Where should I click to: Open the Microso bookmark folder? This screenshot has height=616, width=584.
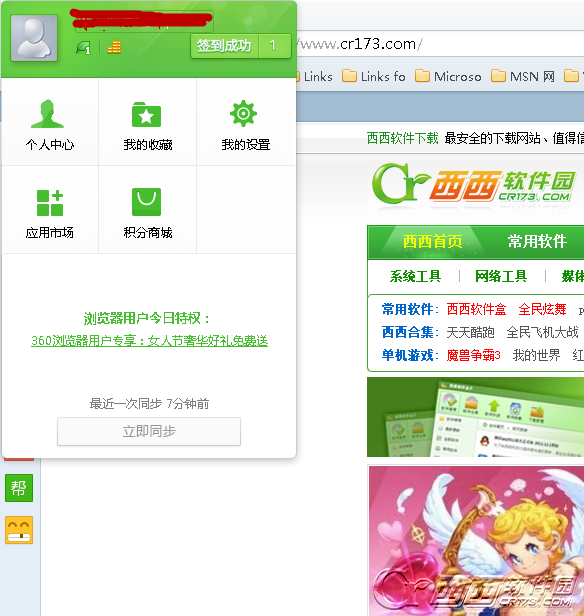pos(448,76)
